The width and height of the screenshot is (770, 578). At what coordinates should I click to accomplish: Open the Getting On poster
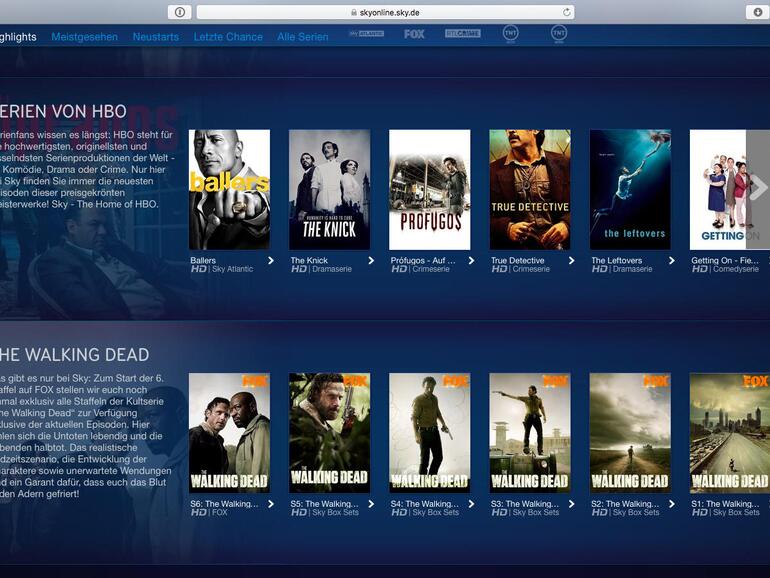pyautogui.click(x=718, y=190)
